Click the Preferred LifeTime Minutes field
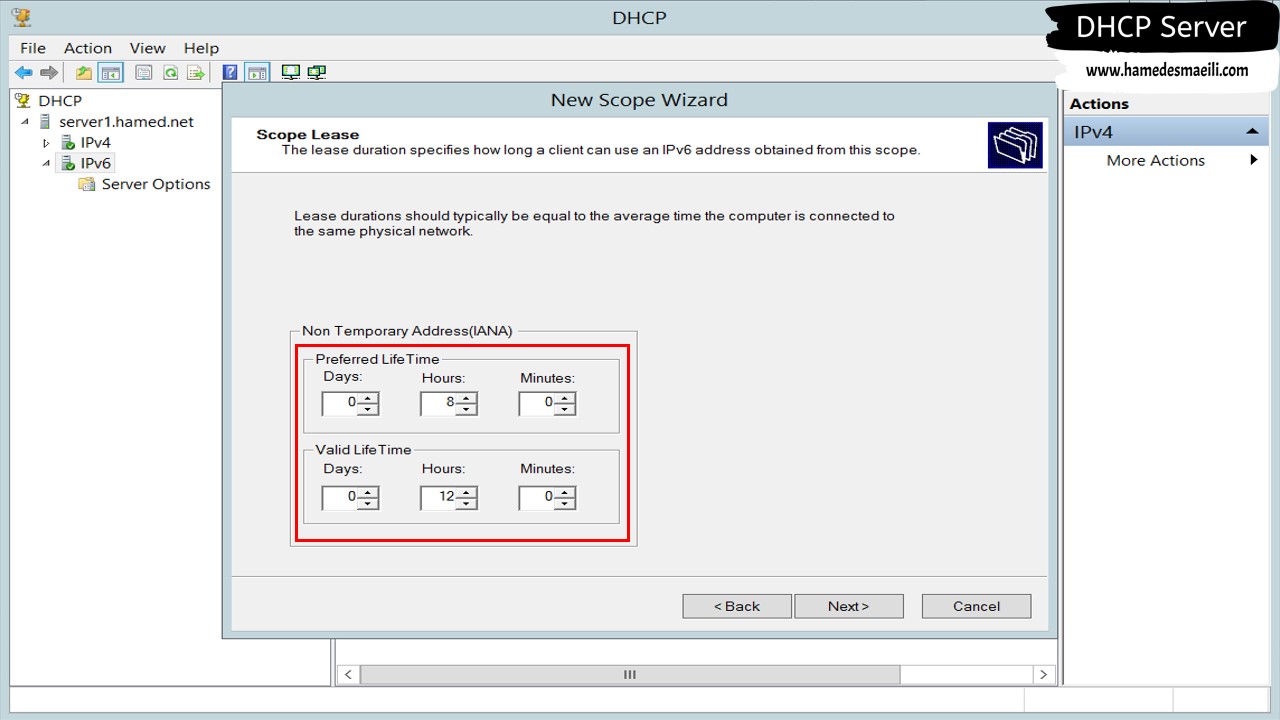This screenshot has height=720, width=1280. 537,403
